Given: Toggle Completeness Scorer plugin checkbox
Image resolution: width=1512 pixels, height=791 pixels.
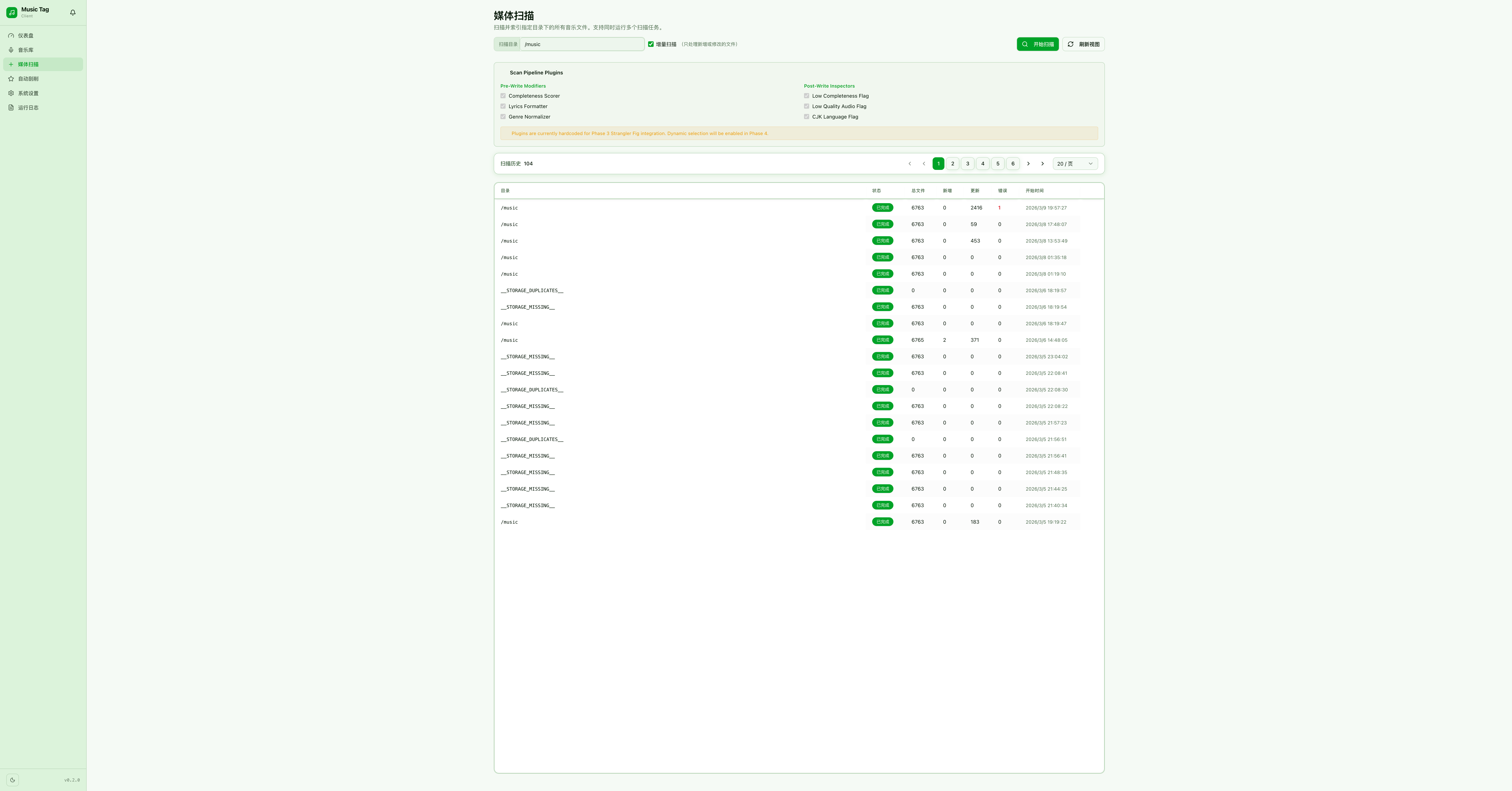Looking at the screenshot, I should tap(503, 96).
